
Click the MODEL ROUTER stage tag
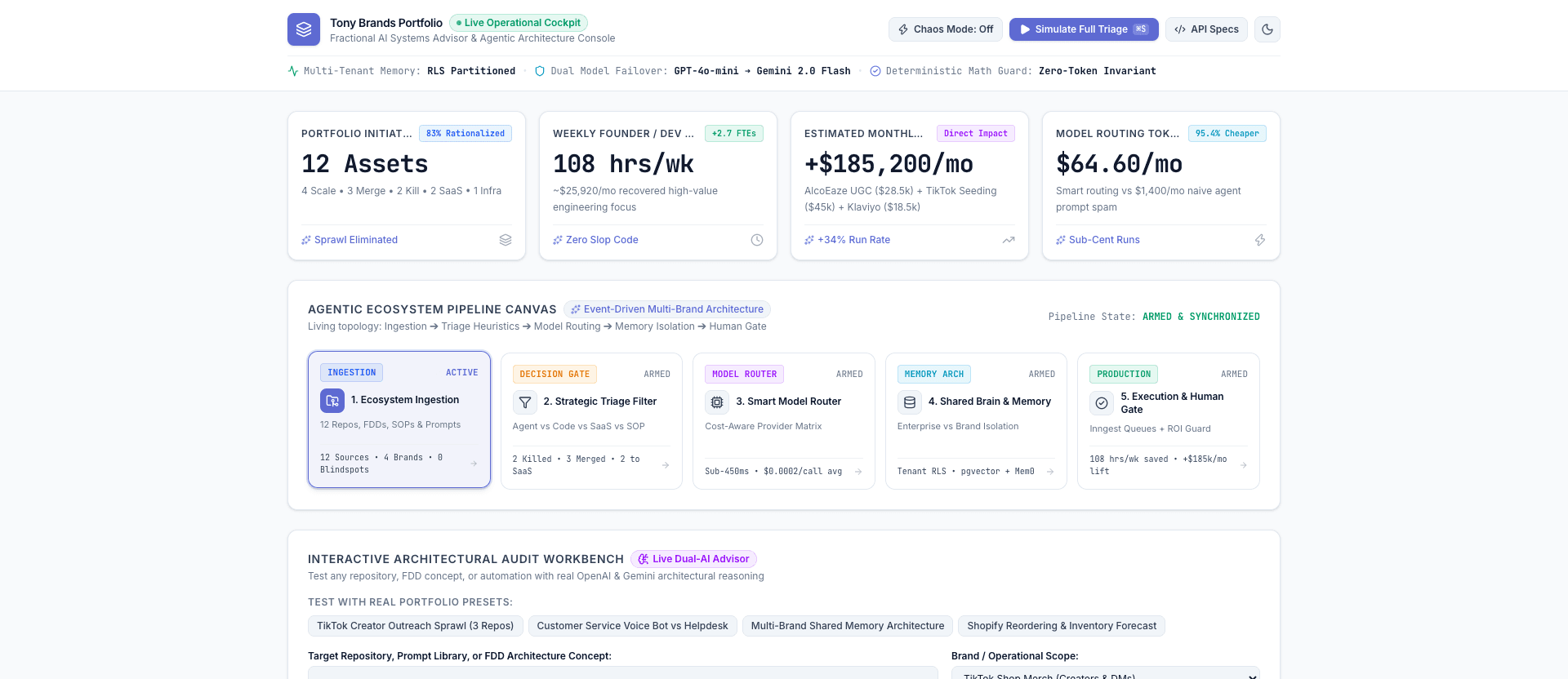pos(745,375)
